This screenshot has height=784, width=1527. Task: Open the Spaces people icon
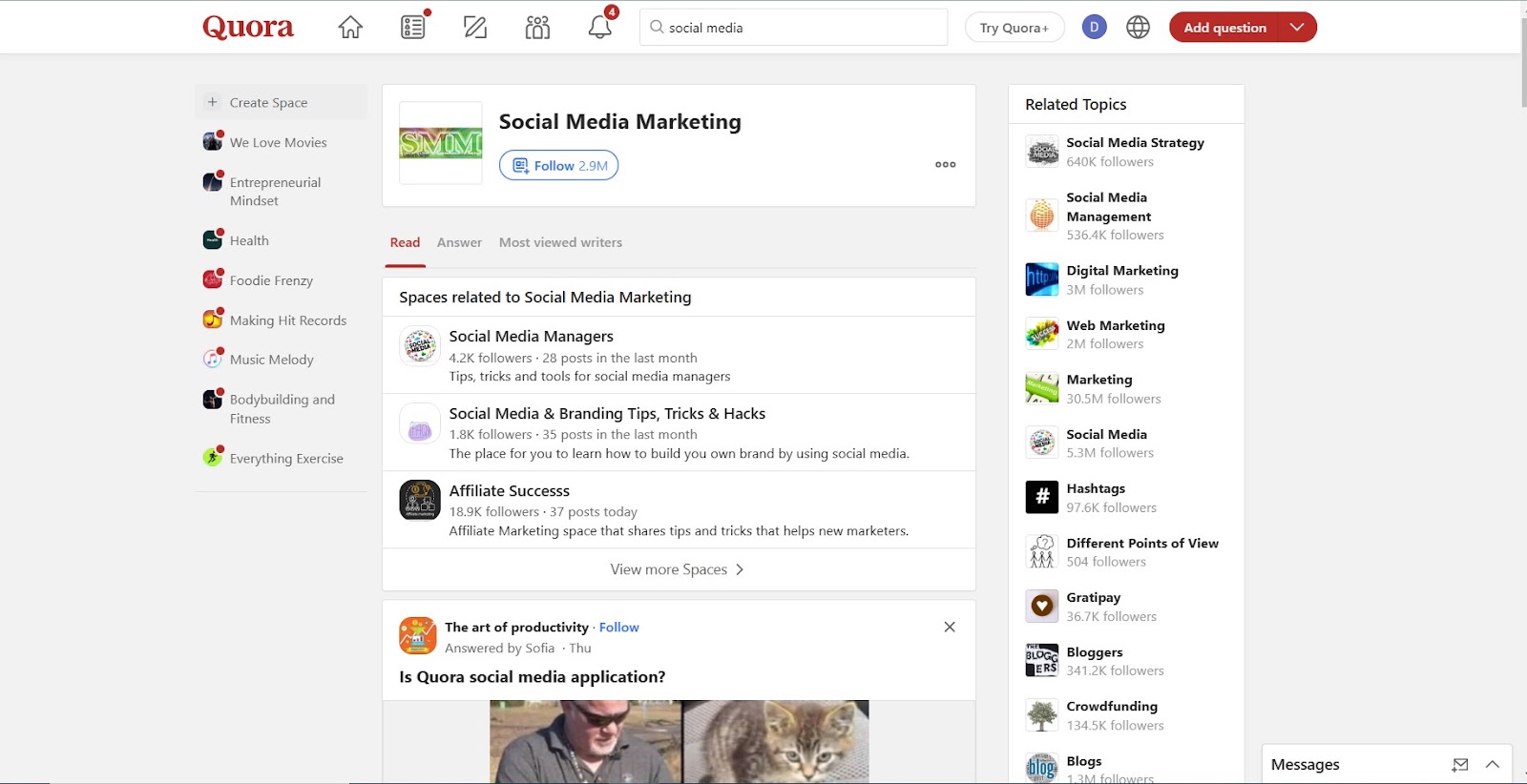[x=537, y=28]
